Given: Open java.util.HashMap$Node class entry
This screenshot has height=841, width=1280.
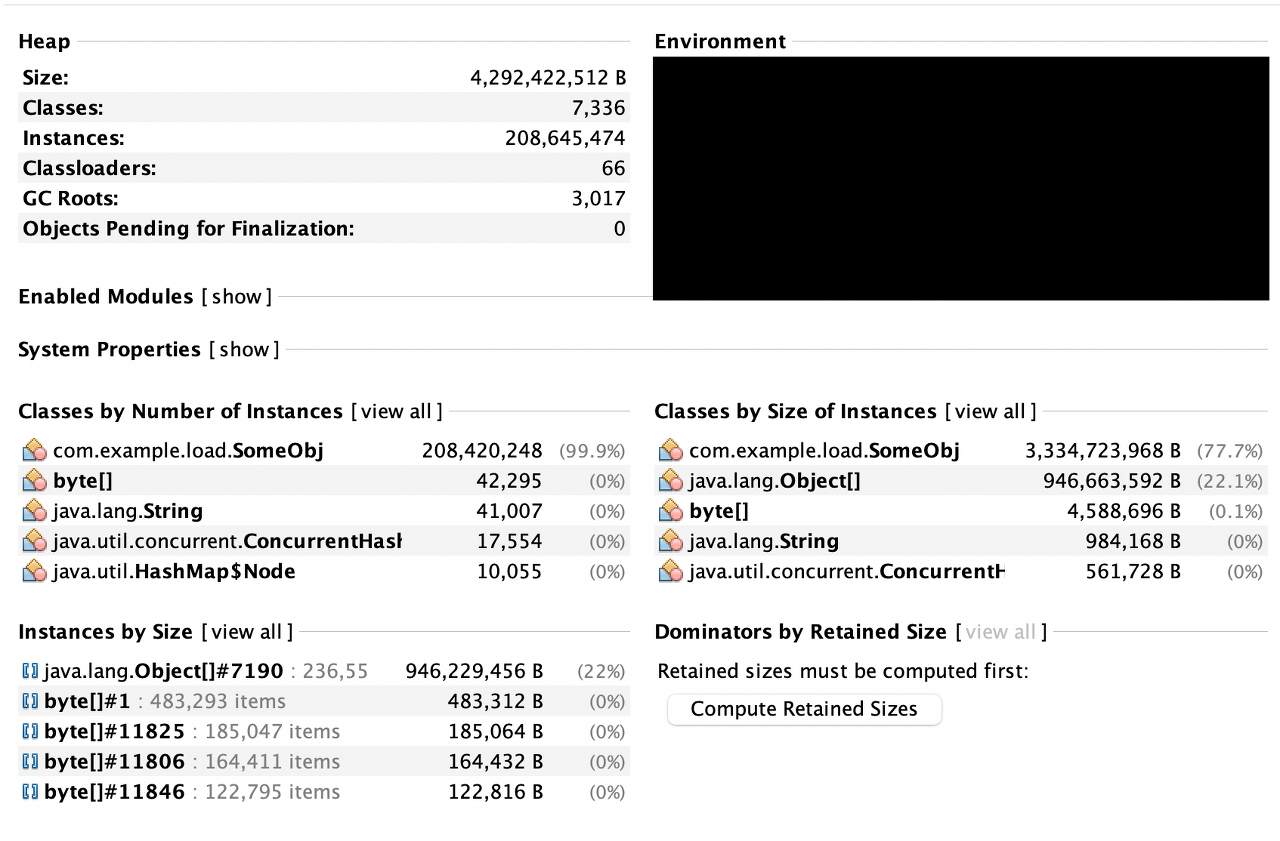Looking at the screenshot, I should point(174,572).
